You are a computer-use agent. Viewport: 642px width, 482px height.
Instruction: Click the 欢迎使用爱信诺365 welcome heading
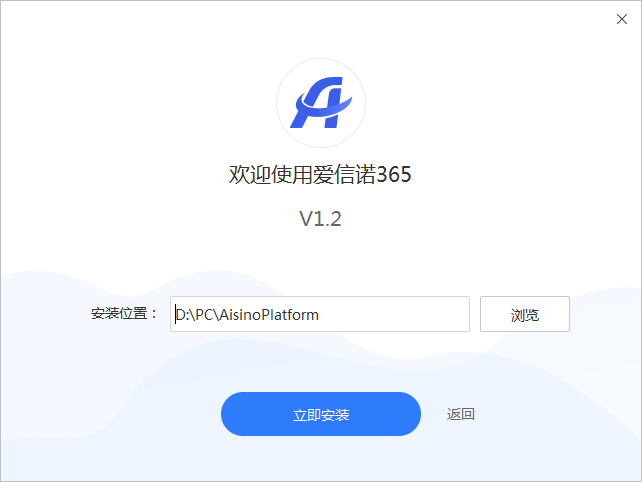pyautogui.click(x=320, y=174)
